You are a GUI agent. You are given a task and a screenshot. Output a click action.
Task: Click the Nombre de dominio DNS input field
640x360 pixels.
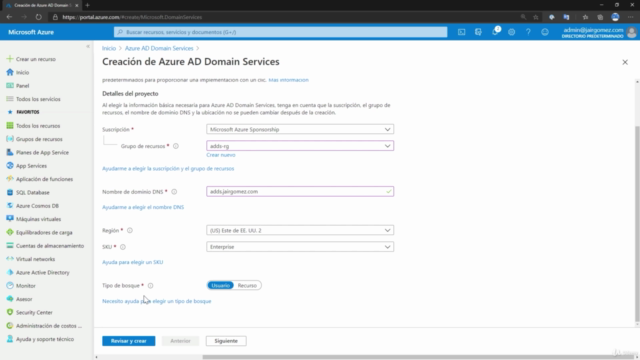tap(300, 191)
